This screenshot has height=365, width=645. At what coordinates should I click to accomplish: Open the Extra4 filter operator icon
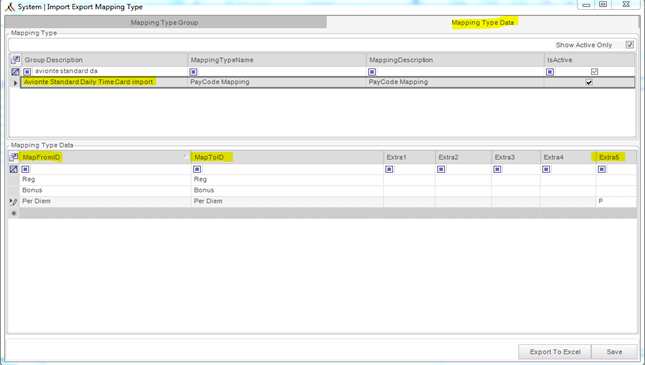tap(546, 169)
